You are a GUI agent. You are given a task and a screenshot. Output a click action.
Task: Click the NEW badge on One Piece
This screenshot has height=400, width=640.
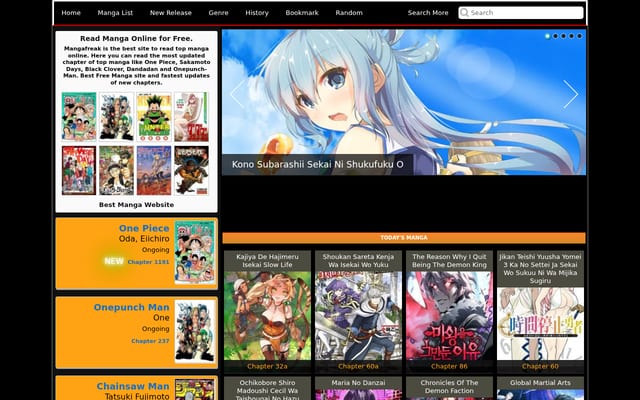[114, 261]
